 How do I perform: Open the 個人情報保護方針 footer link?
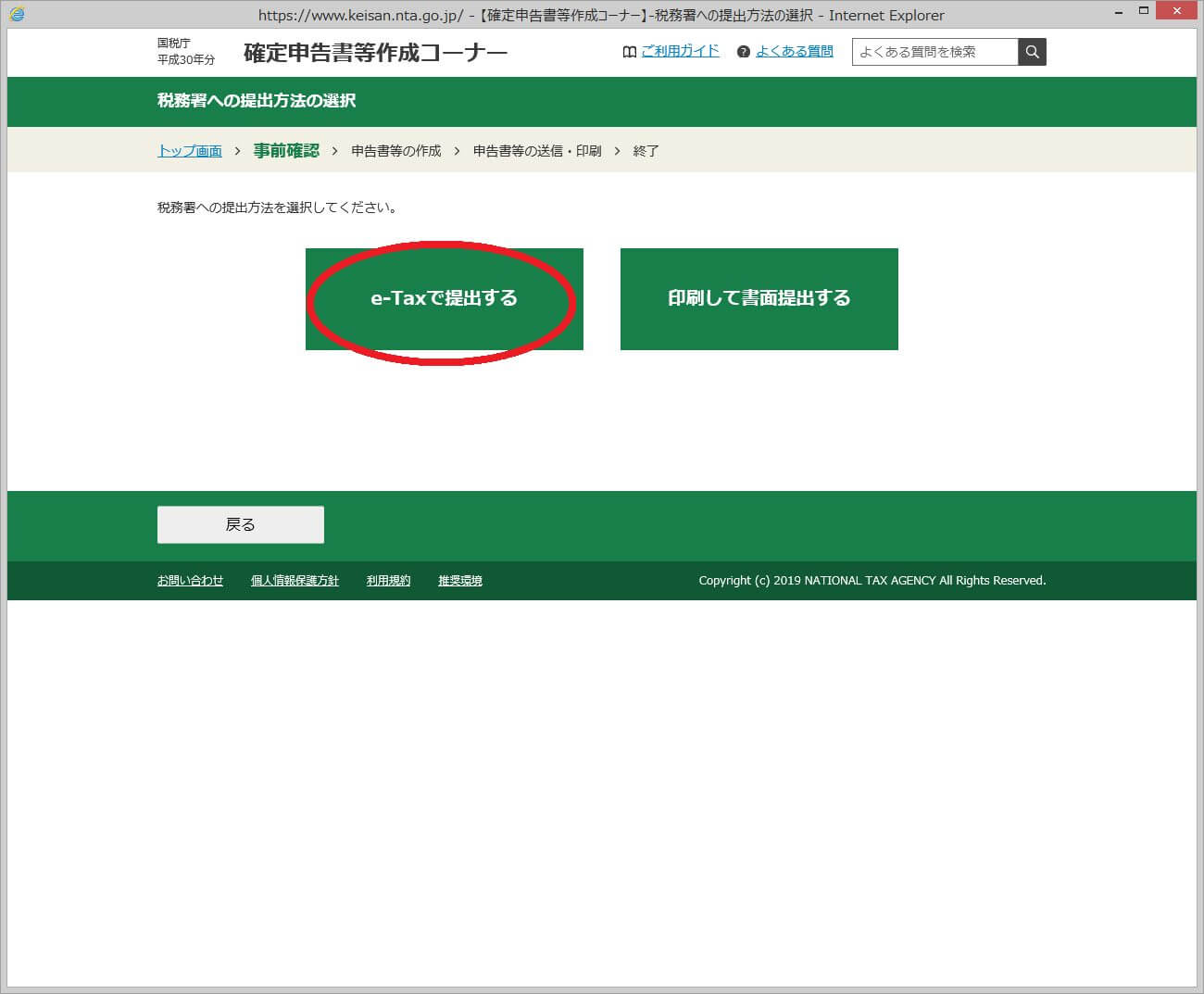point(295,581)
